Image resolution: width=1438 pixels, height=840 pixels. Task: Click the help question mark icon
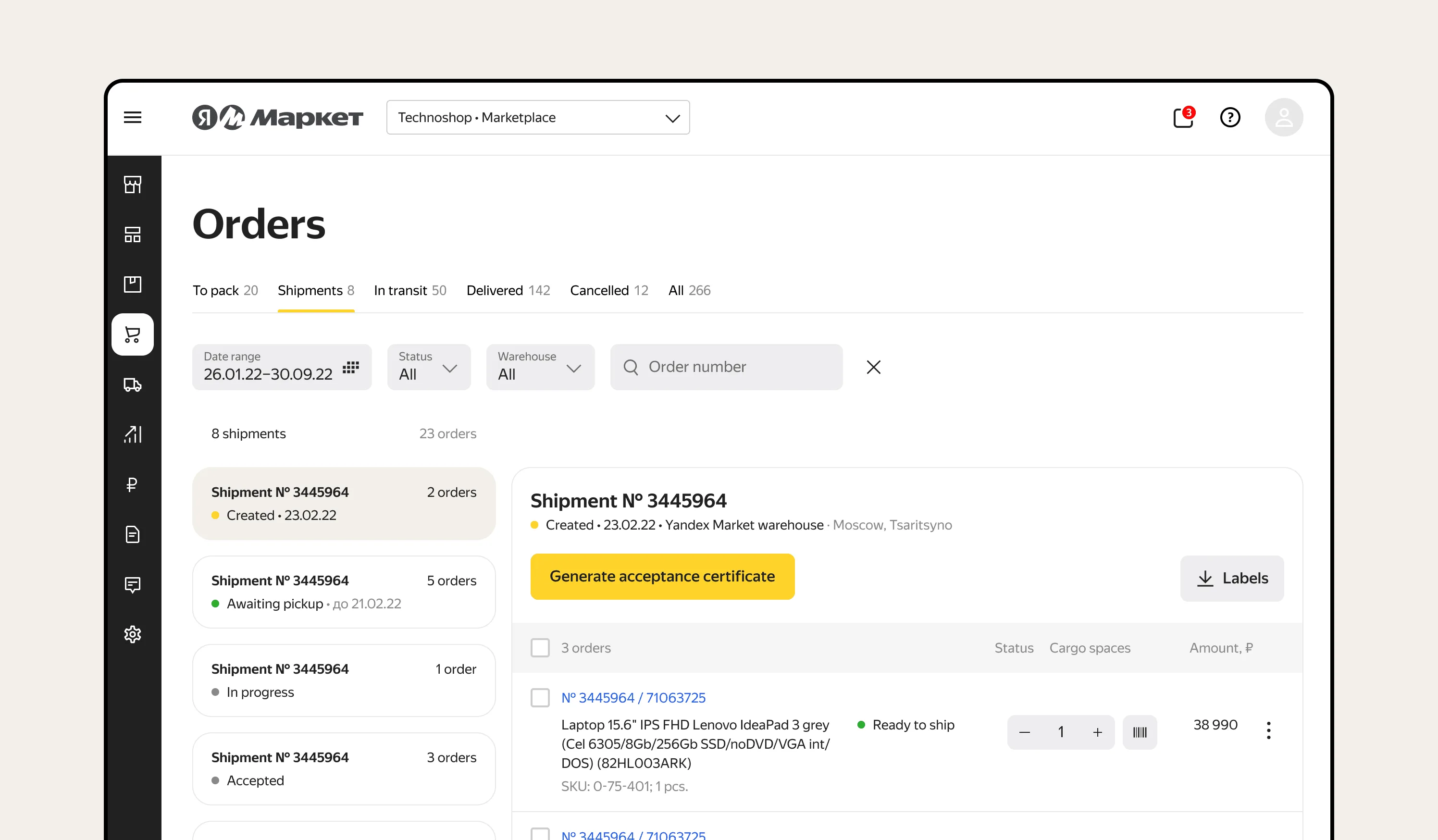(x=1230, y=118)
